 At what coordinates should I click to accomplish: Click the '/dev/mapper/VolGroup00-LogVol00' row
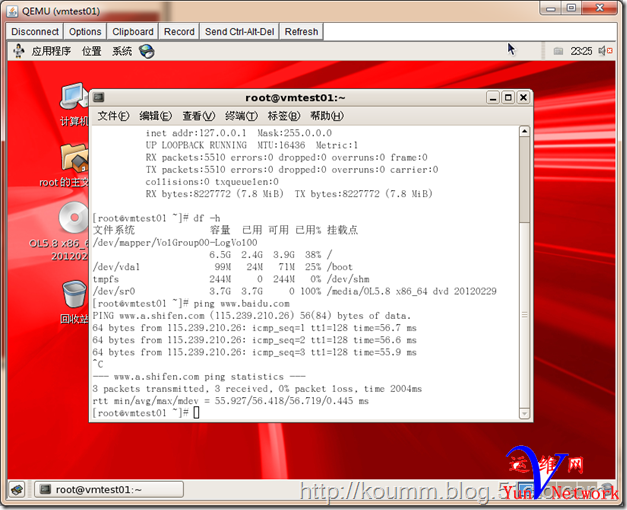pos(175,243)
